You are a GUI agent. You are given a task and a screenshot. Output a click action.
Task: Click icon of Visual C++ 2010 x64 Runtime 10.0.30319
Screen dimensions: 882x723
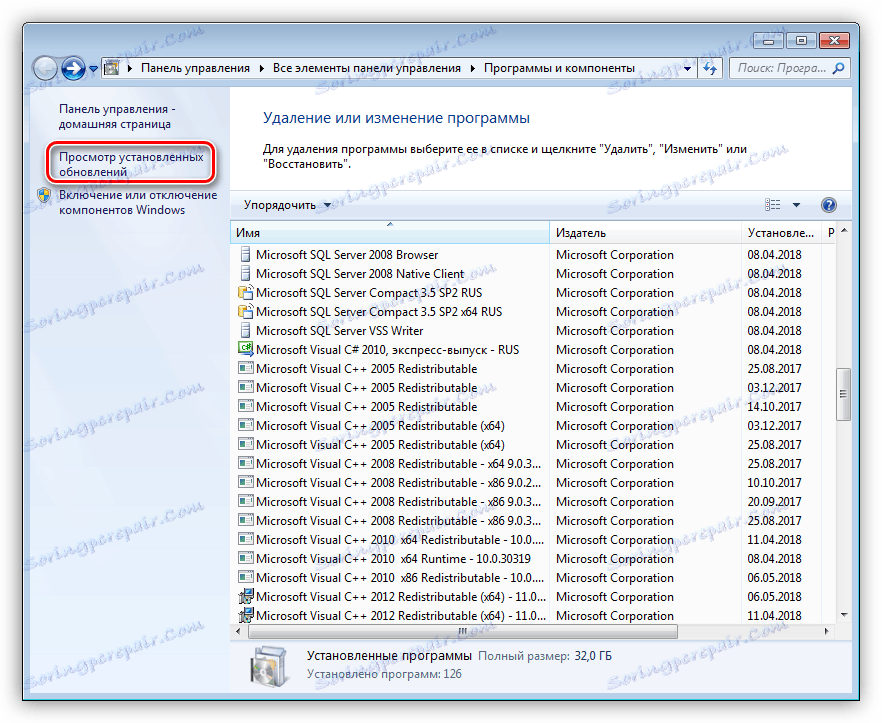[x=246, y=558]
